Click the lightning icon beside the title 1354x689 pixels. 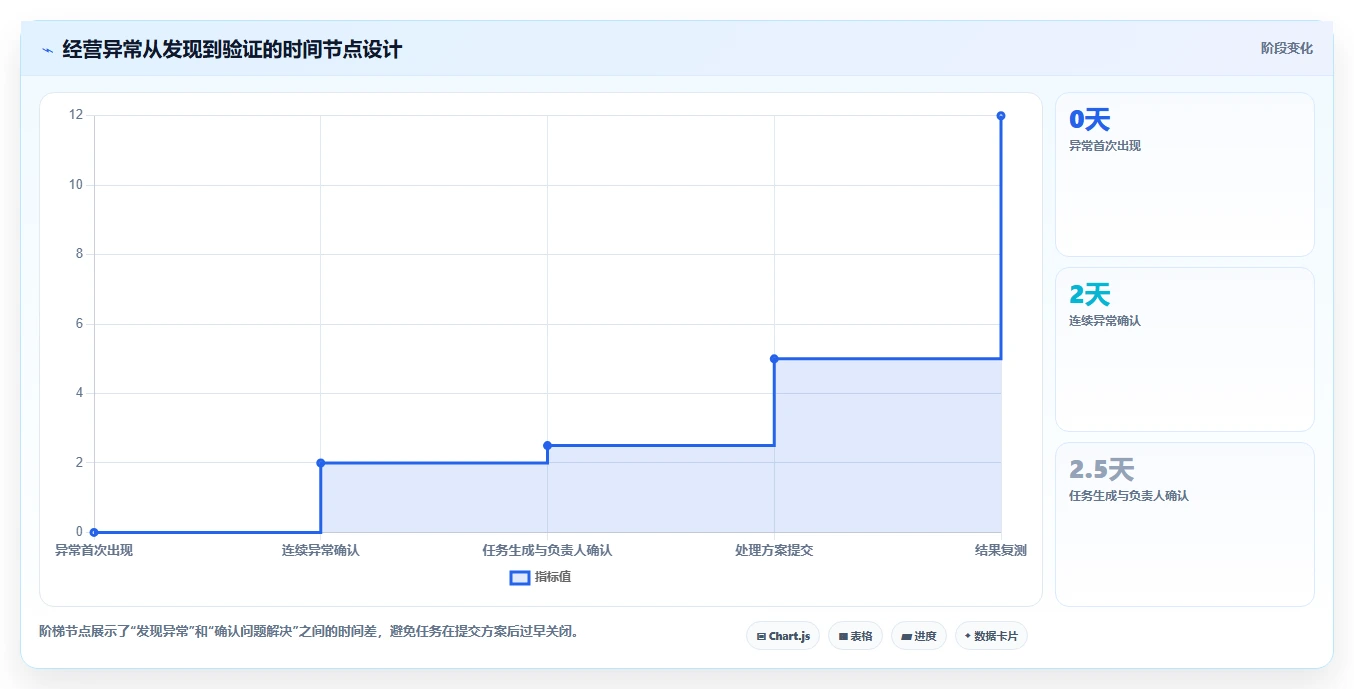47,50
